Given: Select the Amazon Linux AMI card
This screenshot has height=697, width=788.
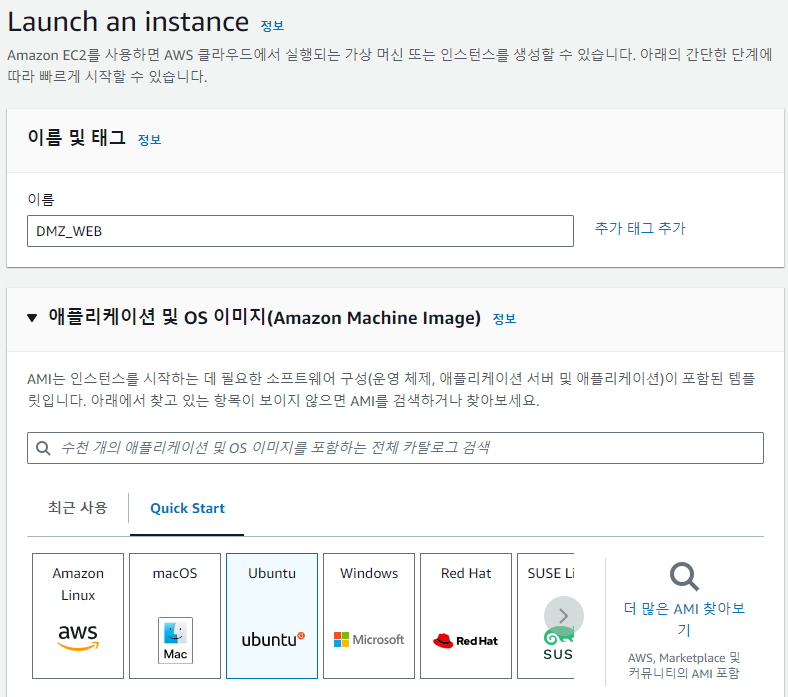Looking at the screenshot, I should tap(78, 616).
